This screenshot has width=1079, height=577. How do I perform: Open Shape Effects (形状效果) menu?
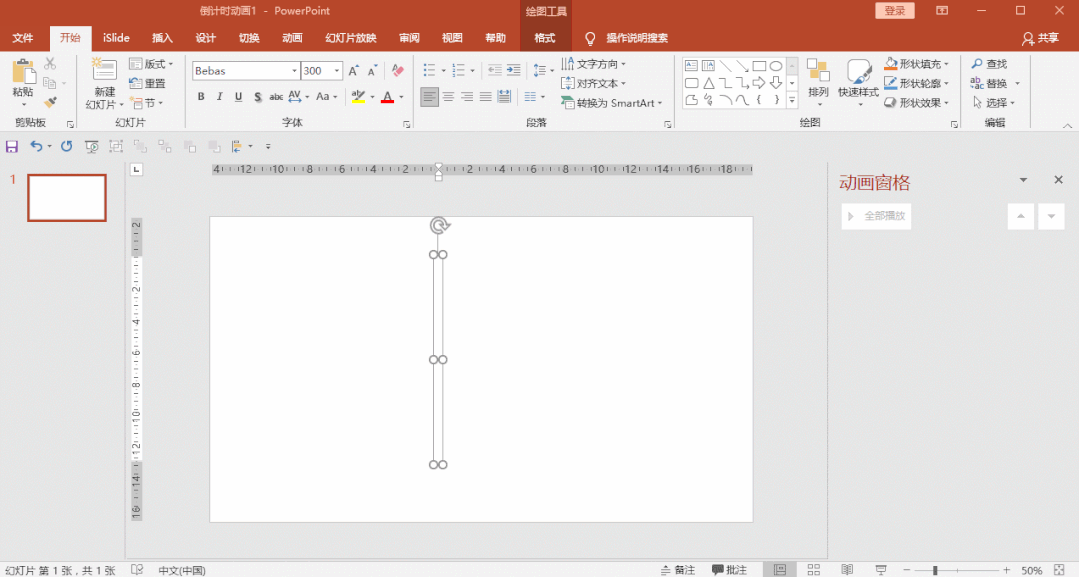917,103
